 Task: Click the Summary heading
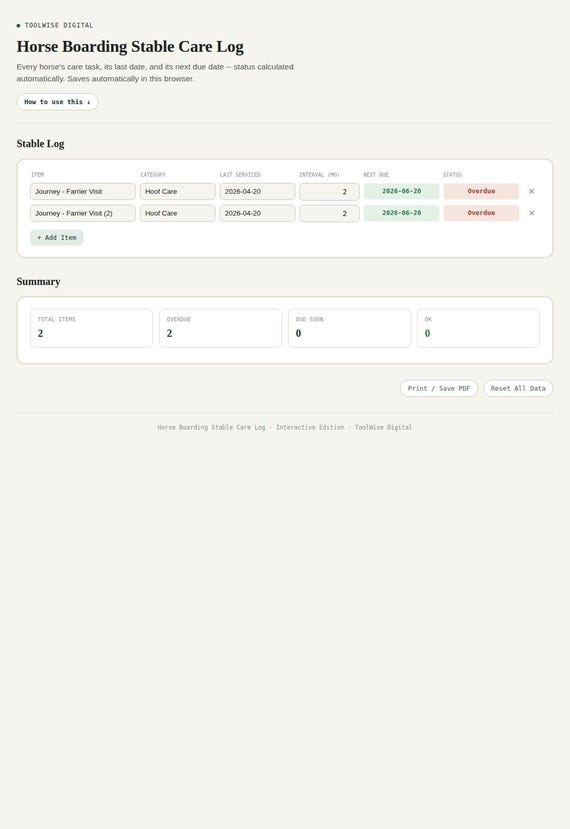[38, 282]
